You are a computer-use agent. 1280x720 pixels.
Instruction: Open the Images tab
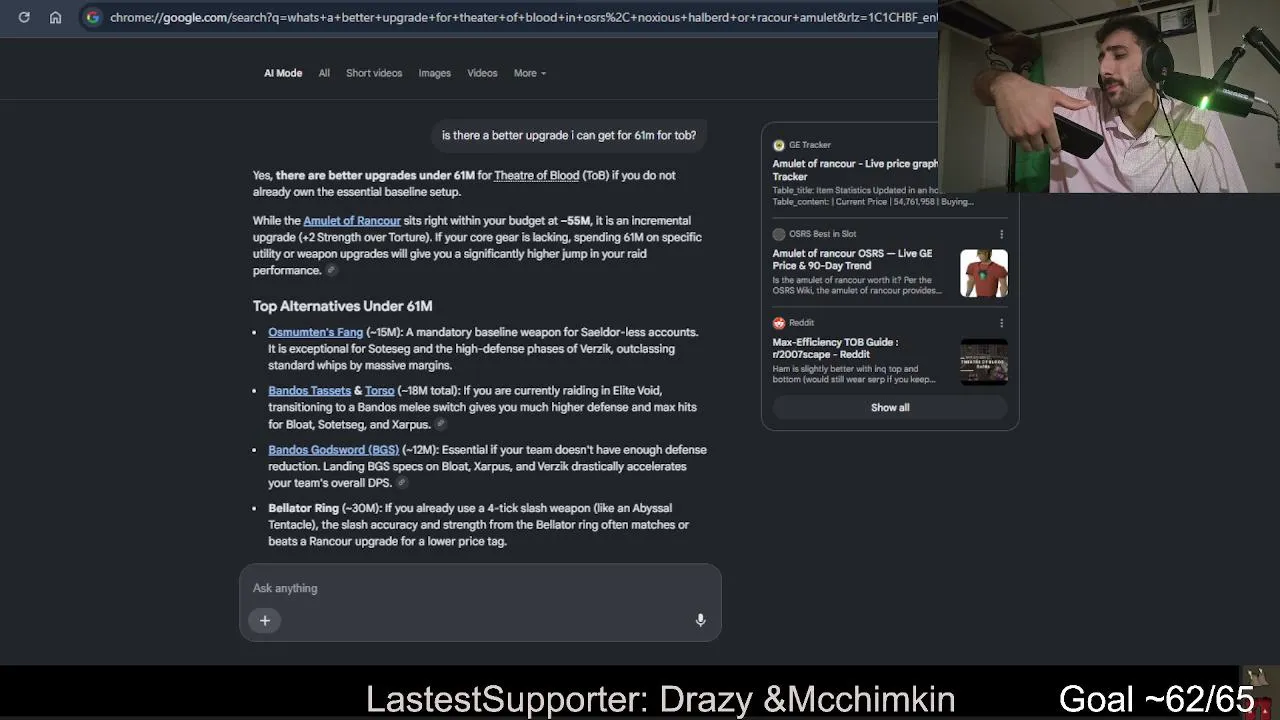pos(434,73)
